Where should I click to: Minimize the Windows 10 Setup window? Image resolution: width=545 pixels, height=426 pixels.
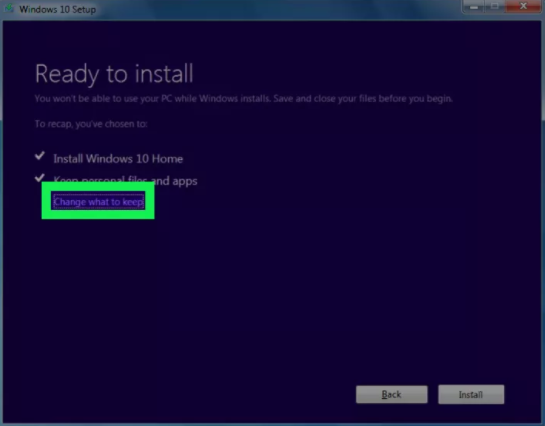coord(474,7)
